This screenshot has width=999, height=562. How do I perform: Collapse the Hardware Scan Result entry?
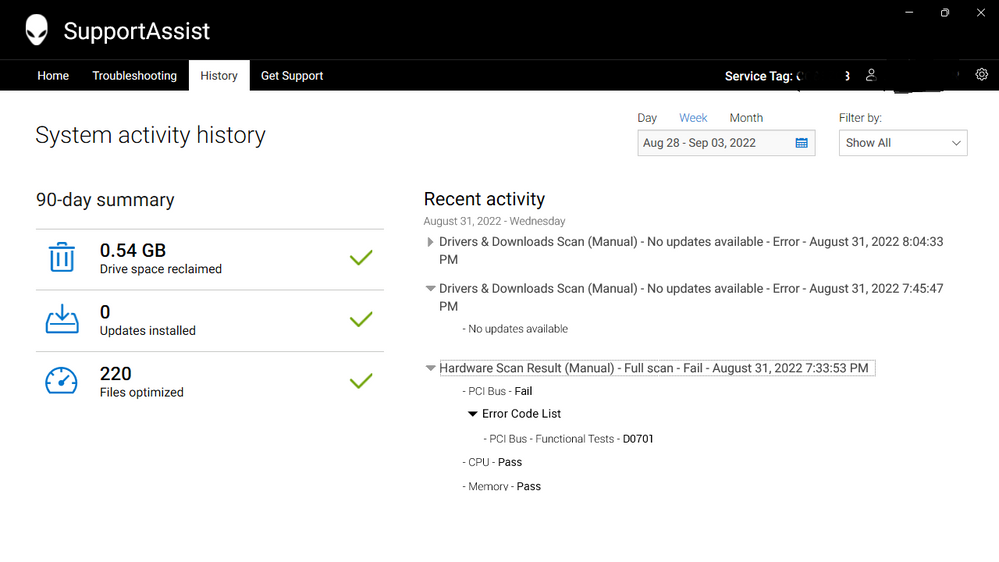430,368
